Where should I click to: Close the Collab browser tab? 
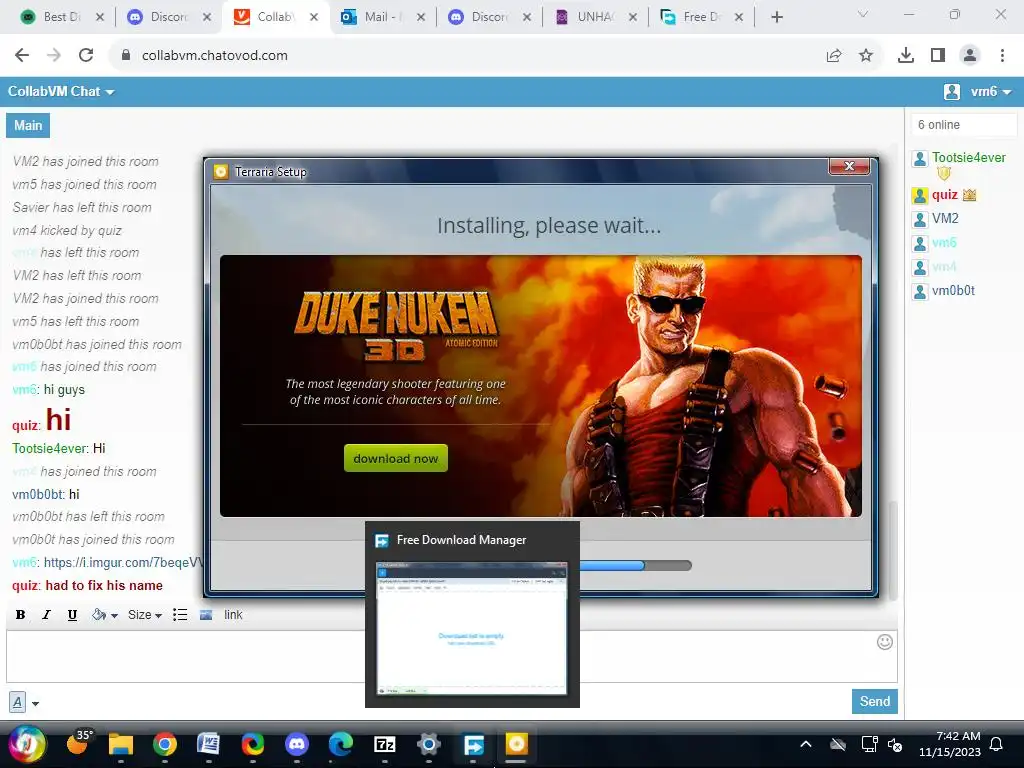pyautogui.click(x=314, y=17)
